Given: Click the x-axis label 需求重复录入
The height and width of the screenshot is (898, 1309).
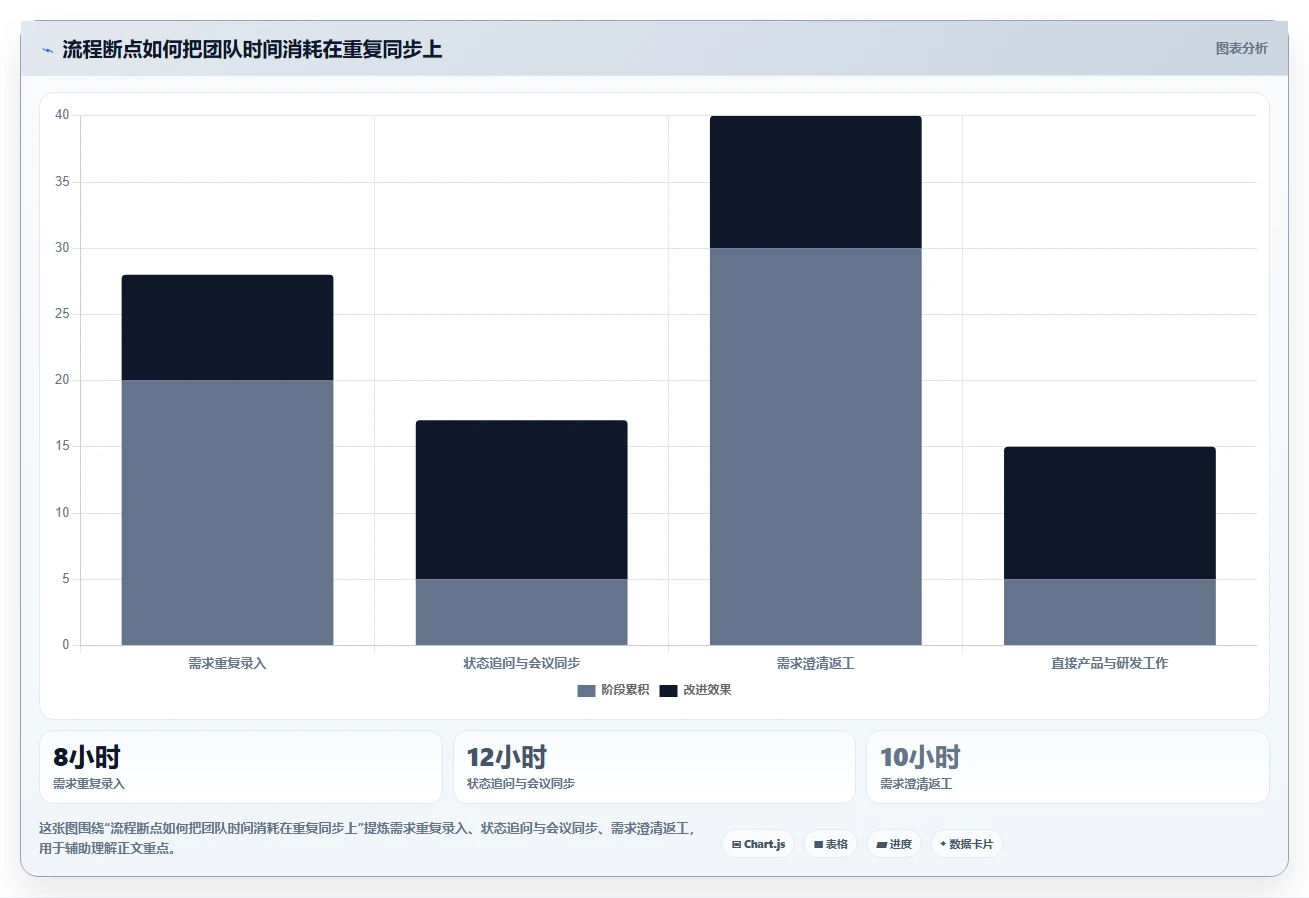Looking at the screenshot, I should [x=227, y=663].
